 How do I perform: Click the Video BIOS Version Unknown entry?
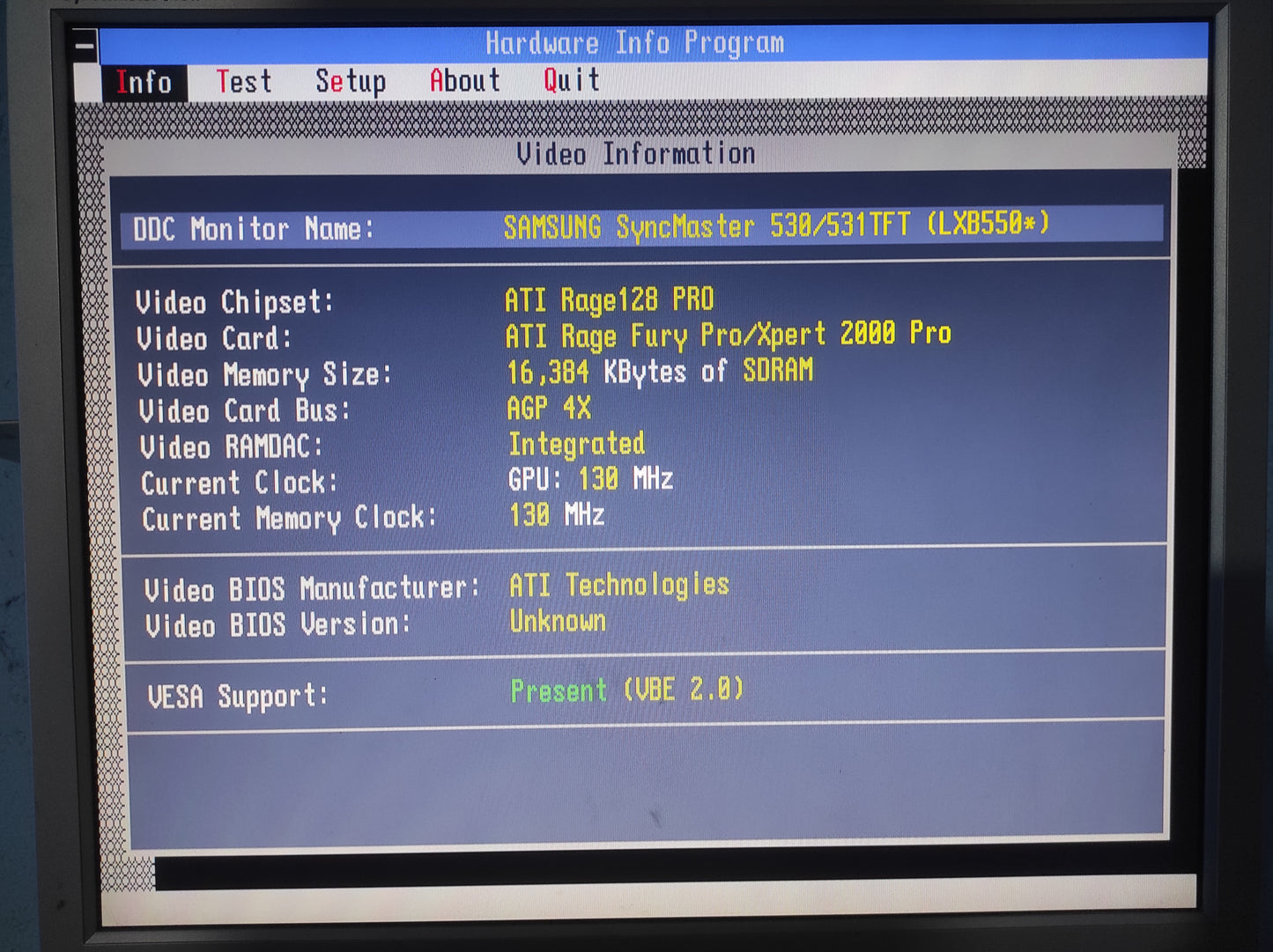tap(557, 622)
